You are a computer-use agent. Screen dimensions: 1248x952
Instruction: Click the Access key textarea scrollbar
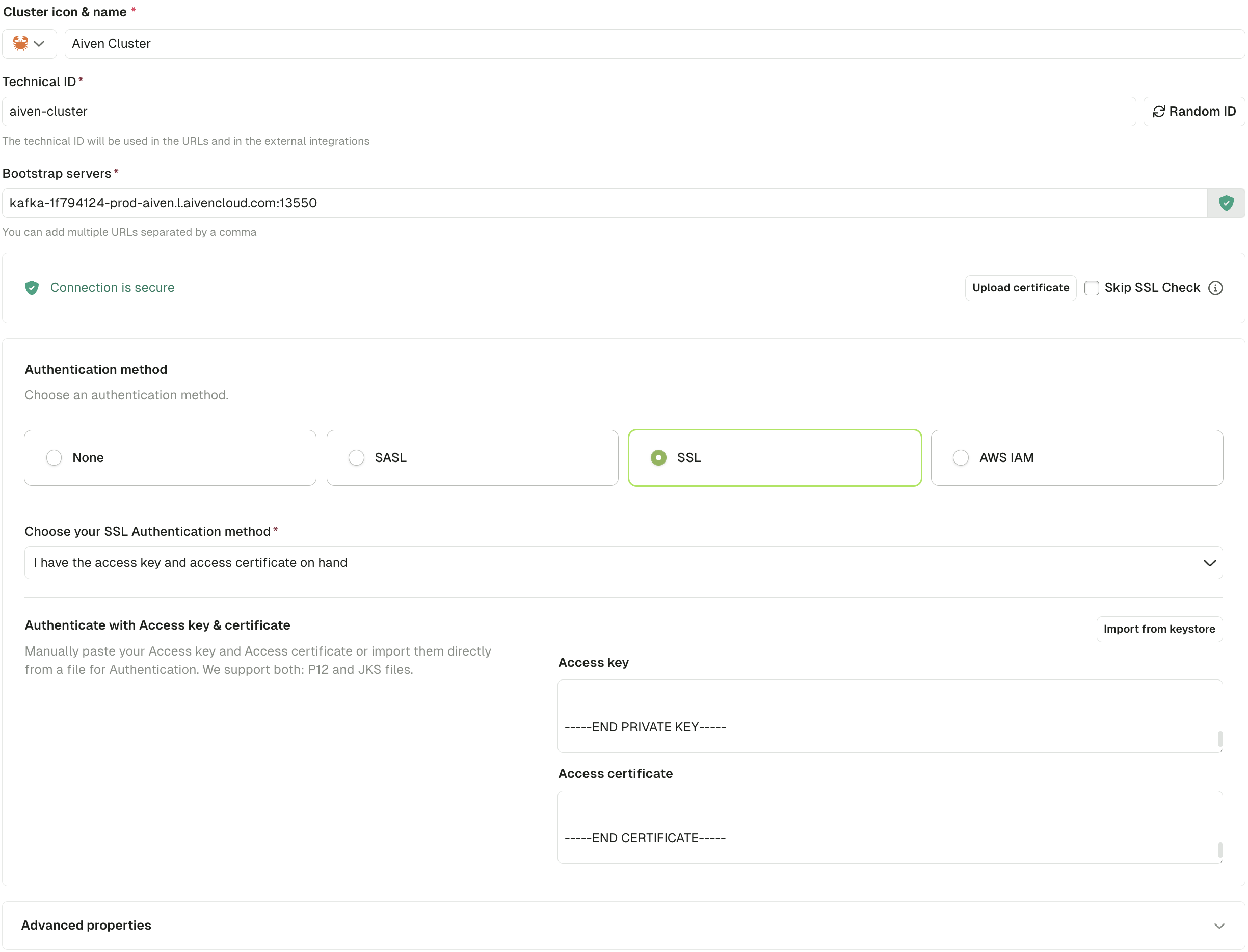1219,739
